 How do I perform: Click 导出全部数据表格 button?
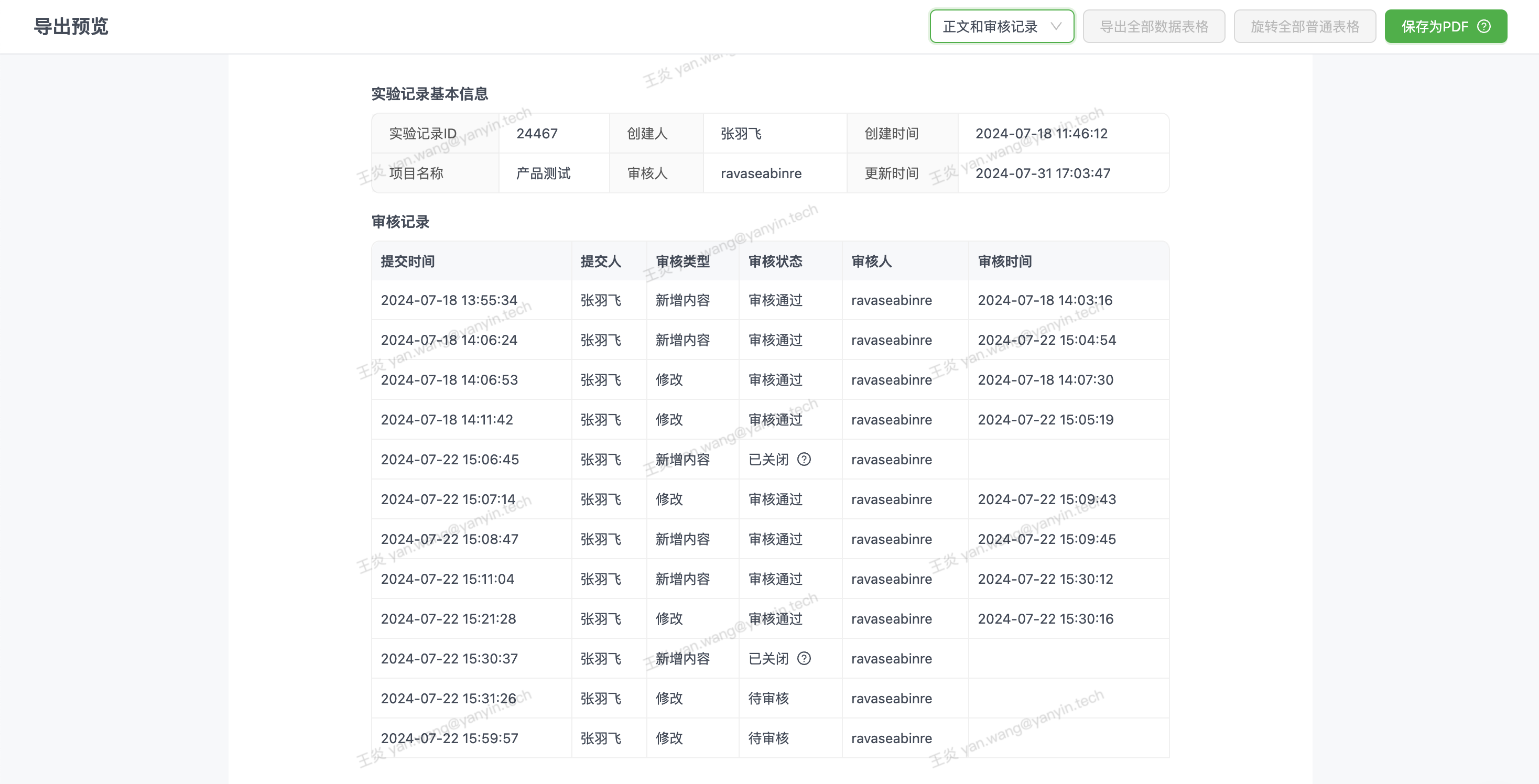(x=1154, y=26)
